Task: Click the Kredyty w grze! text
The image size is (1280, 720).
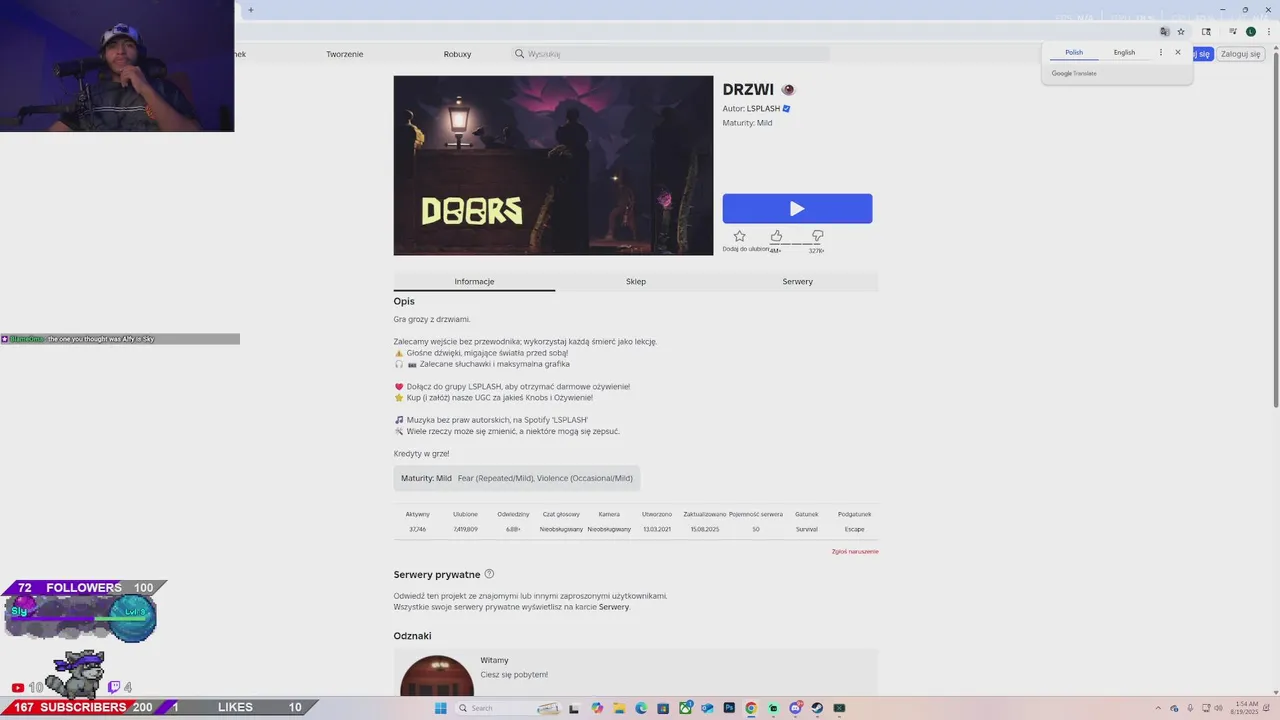Action: click(421, 453)
